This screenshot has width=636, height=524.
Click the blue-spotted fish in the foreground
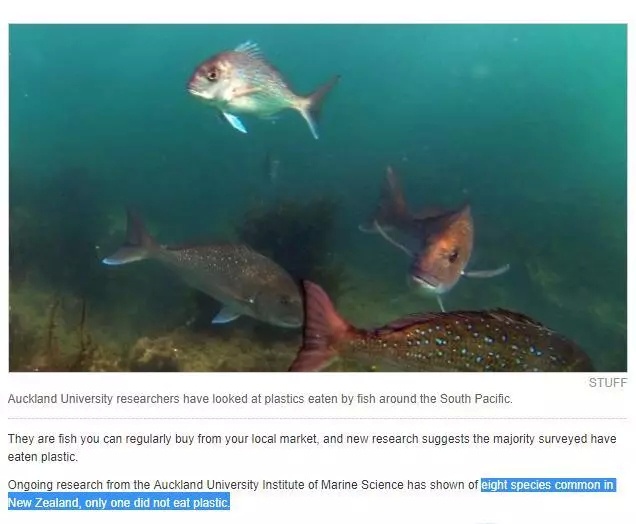442,333
